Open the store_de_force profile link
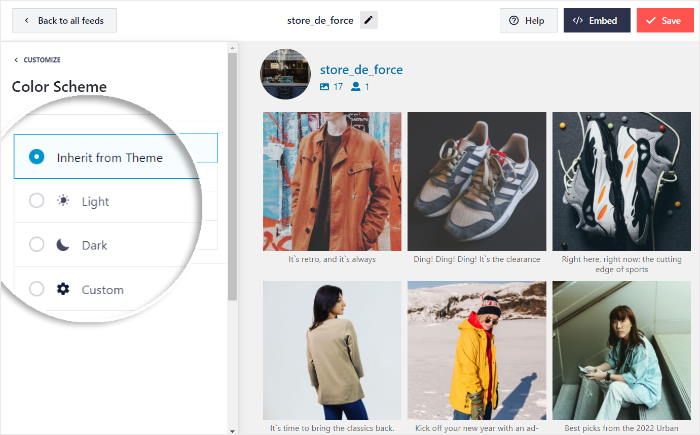 point(361,70)
